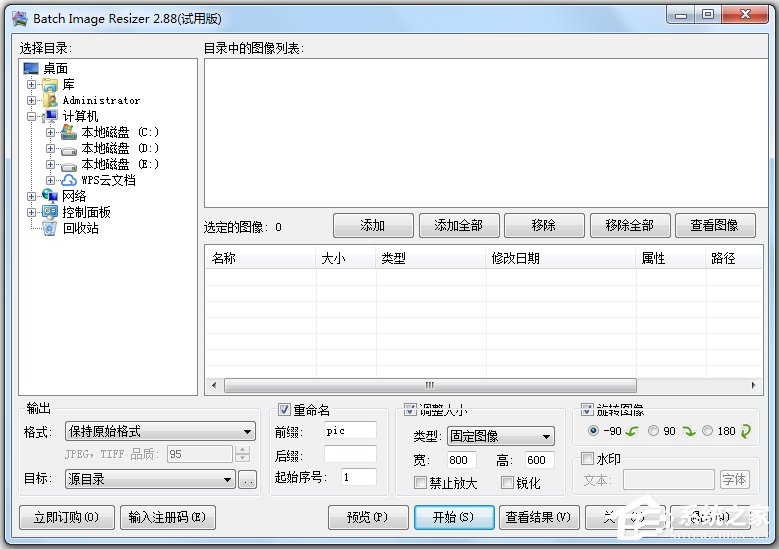Click the green -90 rotate arrow icon
The height and width of the screenshot is (549, 779).
click(x=632, y=431)
